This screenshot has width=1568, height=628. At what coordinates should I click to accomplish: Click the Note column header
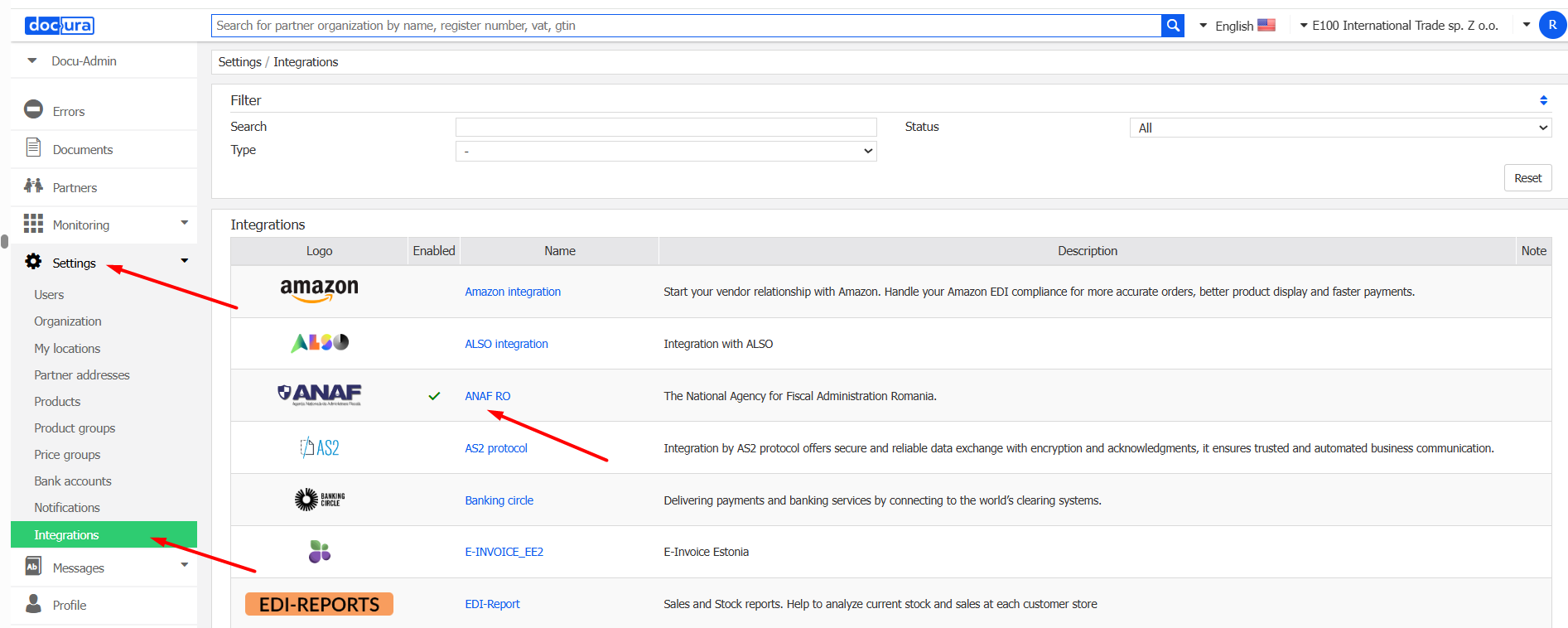[x=1533, y=251]
